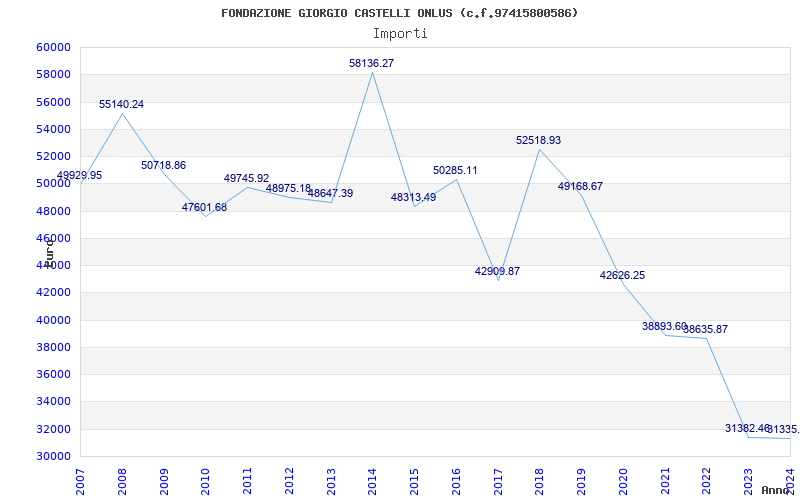This screenshot has width=800, height=500.
Task: Select value 42626.25
Action: pos(622,276)
